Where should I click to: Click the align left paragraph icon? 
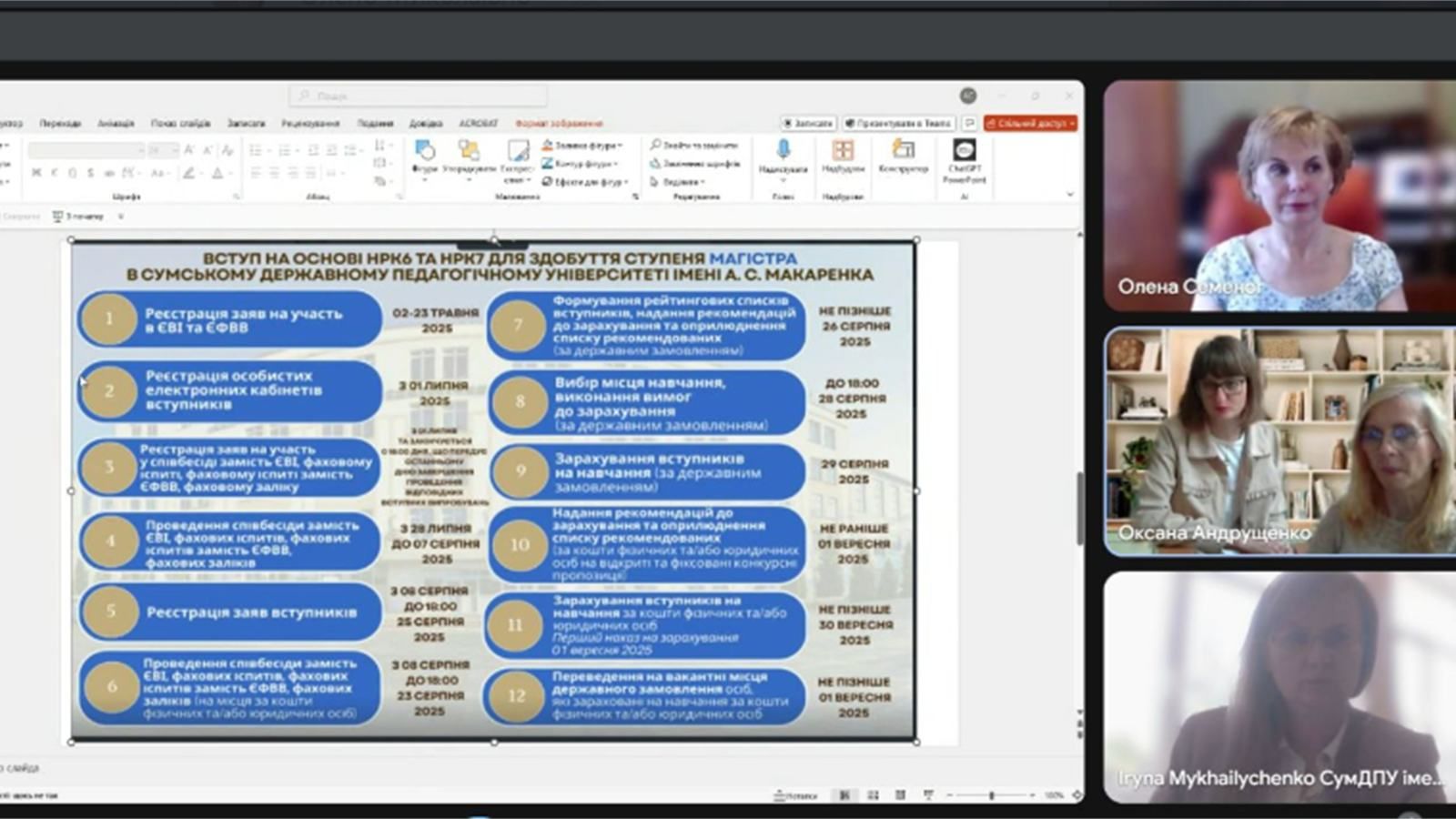tap(256, 172)
